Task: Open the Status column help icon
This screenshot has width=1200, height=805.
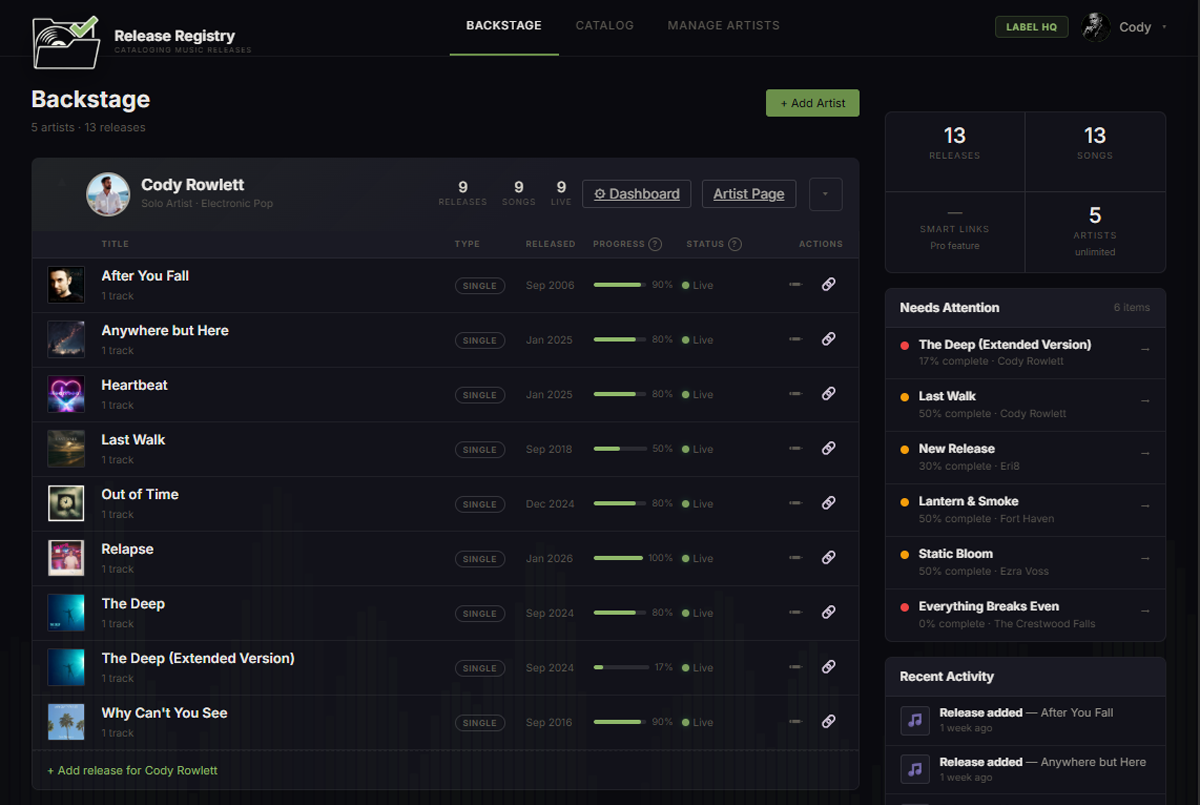Action: [x=735, y=243]
